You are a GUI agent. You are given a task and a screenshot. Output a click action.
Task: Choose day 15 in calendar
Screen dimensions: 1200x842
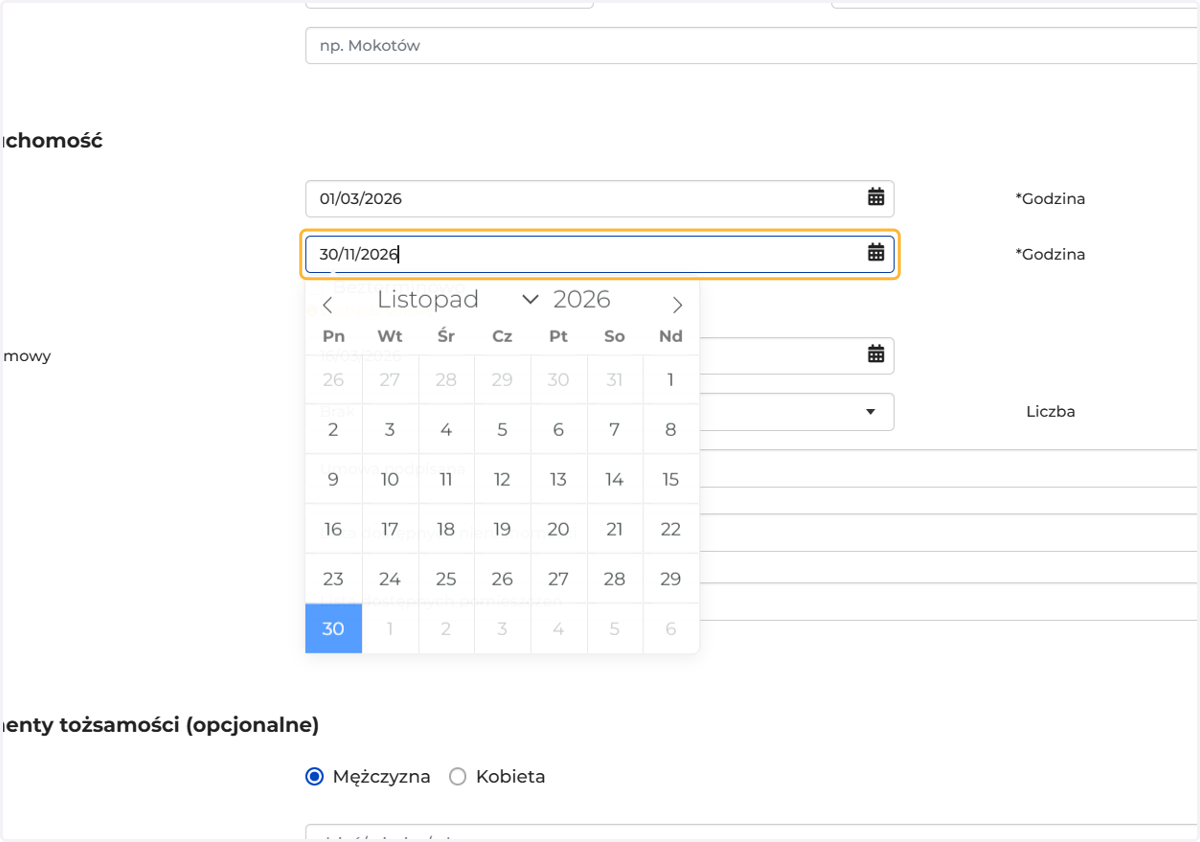pyautogui.click(x=671, y=480)
